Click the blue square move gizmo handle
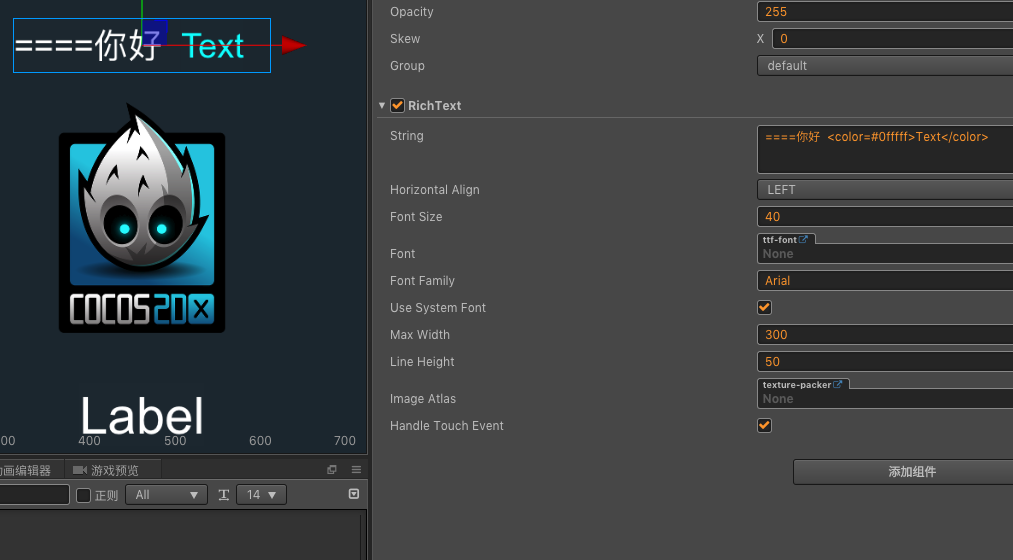The height and width of the screenshot is (560, 1013). click(155, 32)
